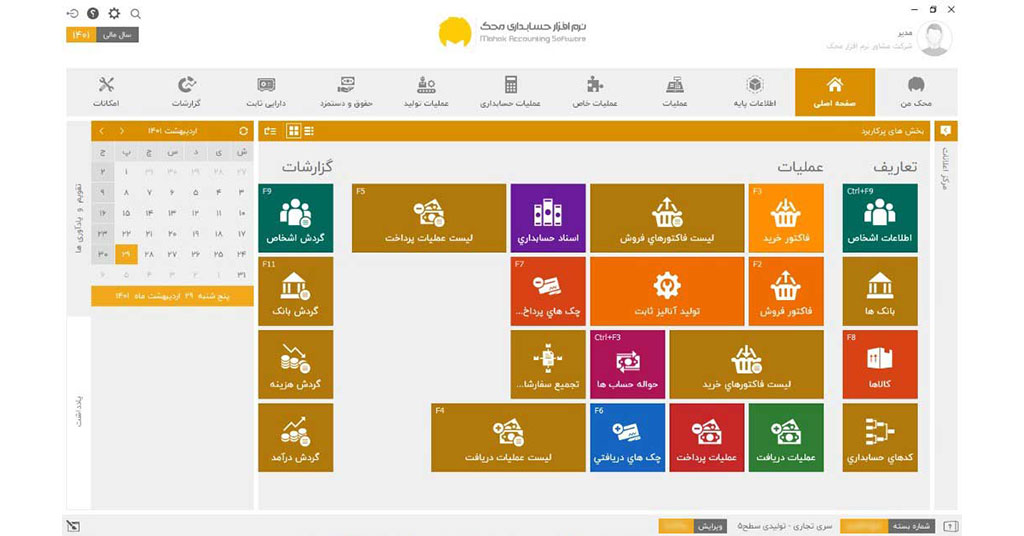The height and width of the screenshot is (536, 1024).
Task: Open the فاکتور خرید (purchase invoice) tile
Action: coord(786,218)
